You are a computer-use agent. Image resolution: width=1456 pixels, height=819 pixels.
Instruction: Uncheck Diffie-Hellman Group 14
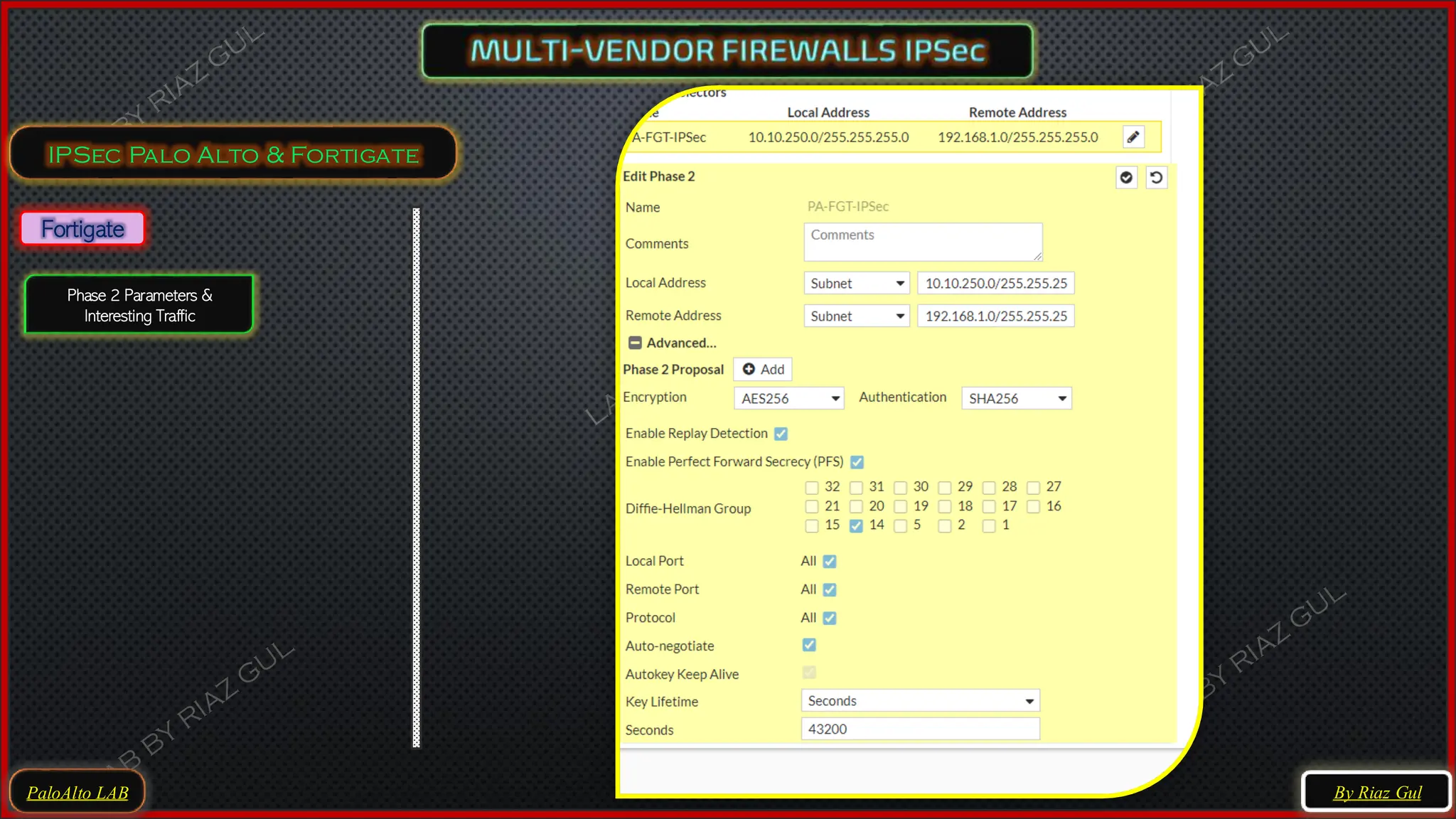point(856,525)
